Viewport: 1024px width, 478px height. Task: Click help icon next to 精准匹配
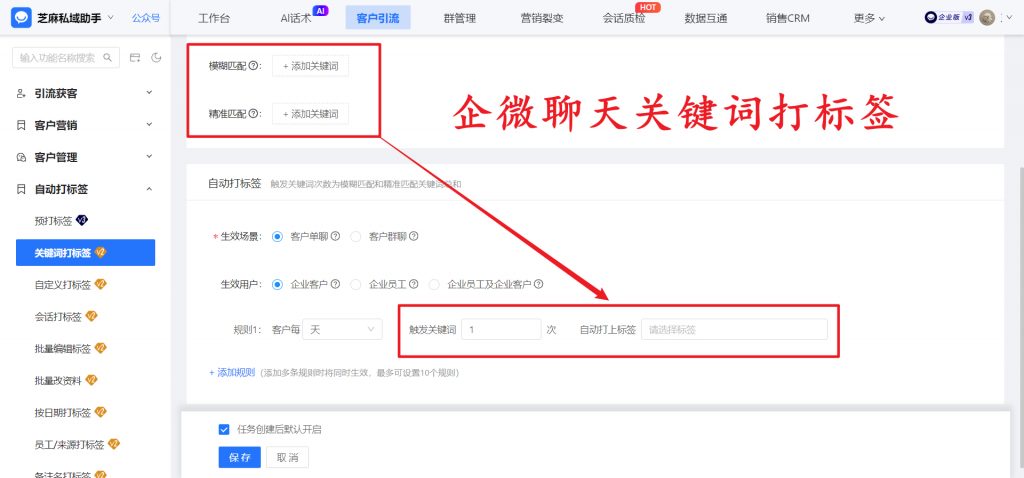click(254, 113)
